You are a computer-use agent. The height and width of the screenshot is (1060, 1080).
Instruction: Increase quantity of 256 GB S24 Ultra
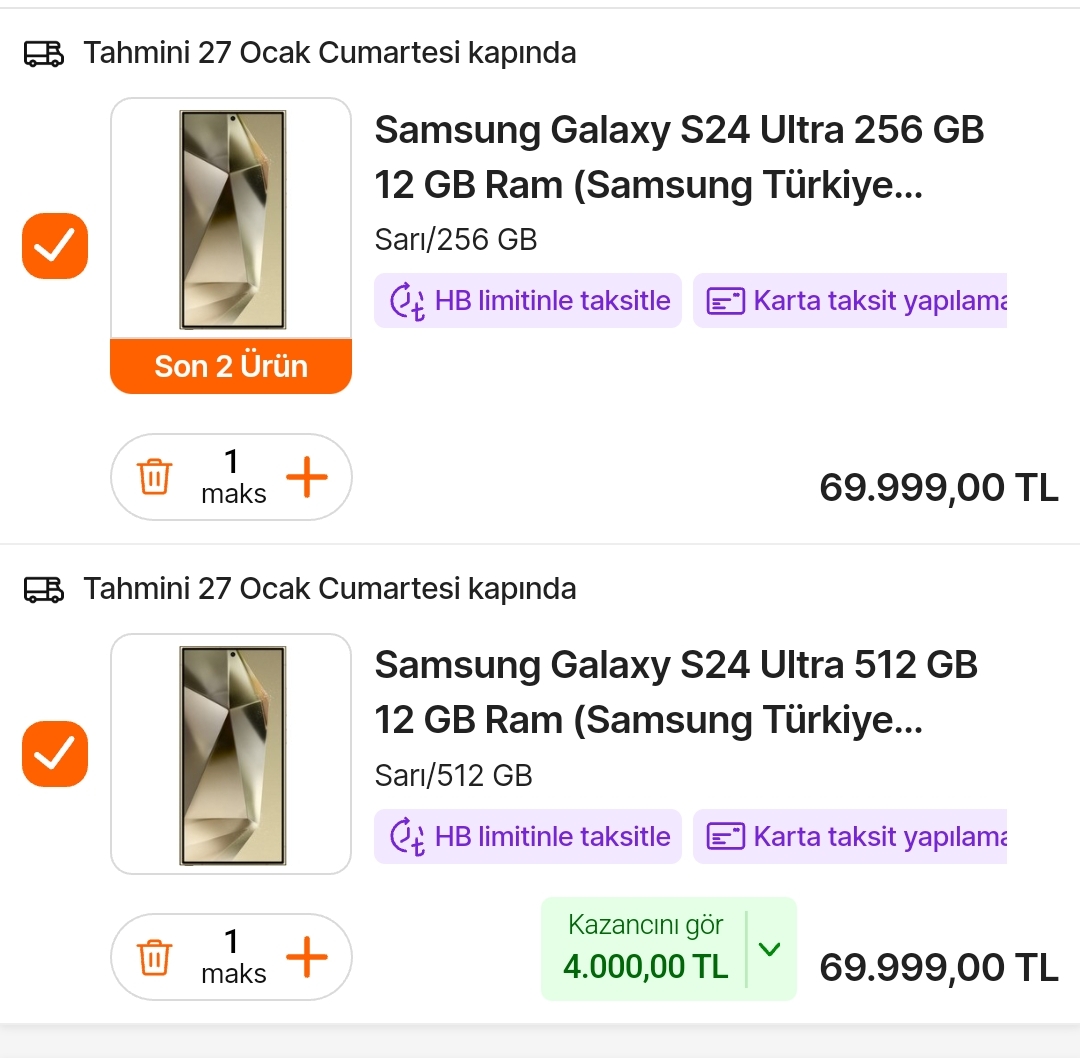click(307, 478)
